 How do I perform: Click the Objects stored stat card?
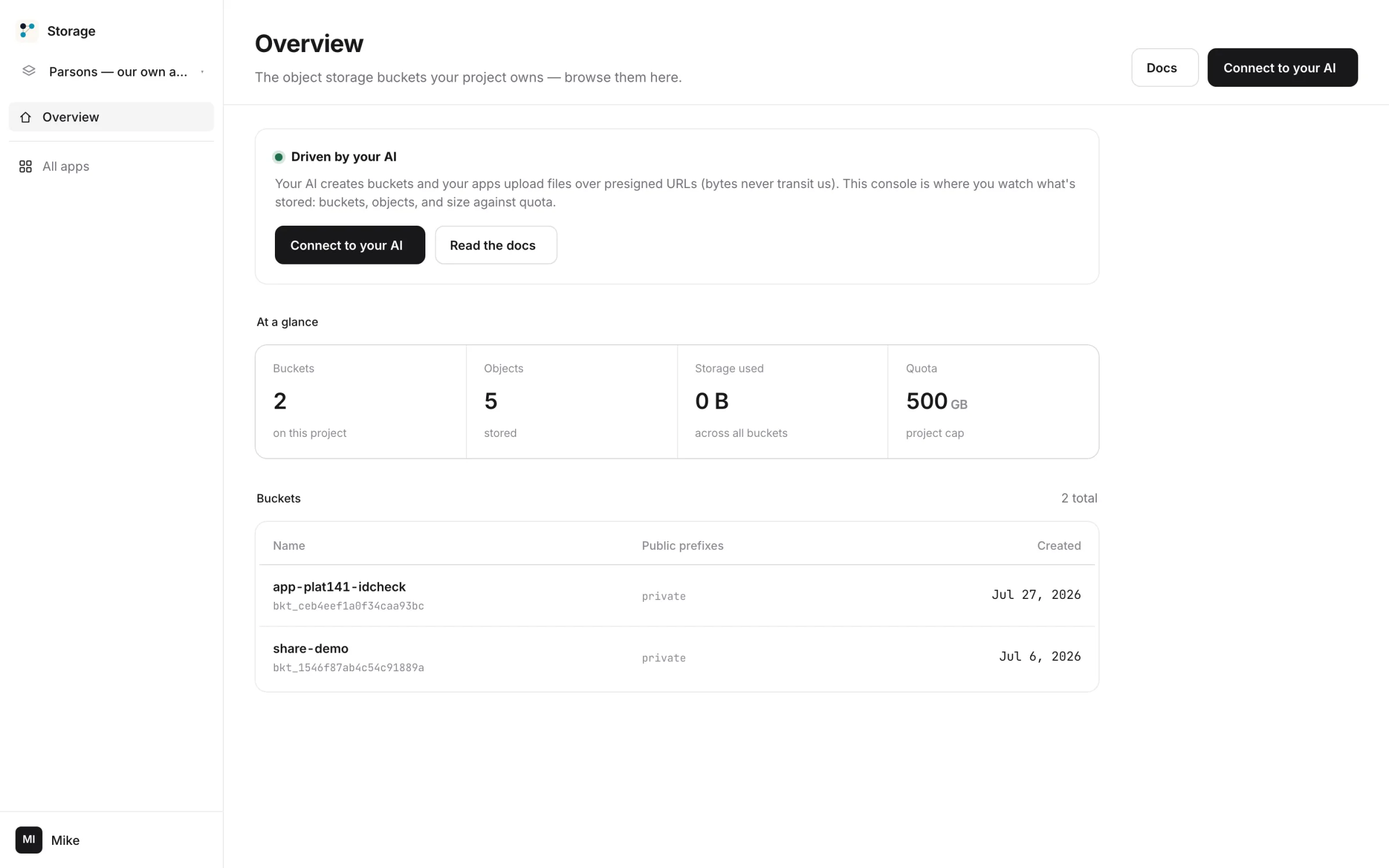tap(572, 402)
